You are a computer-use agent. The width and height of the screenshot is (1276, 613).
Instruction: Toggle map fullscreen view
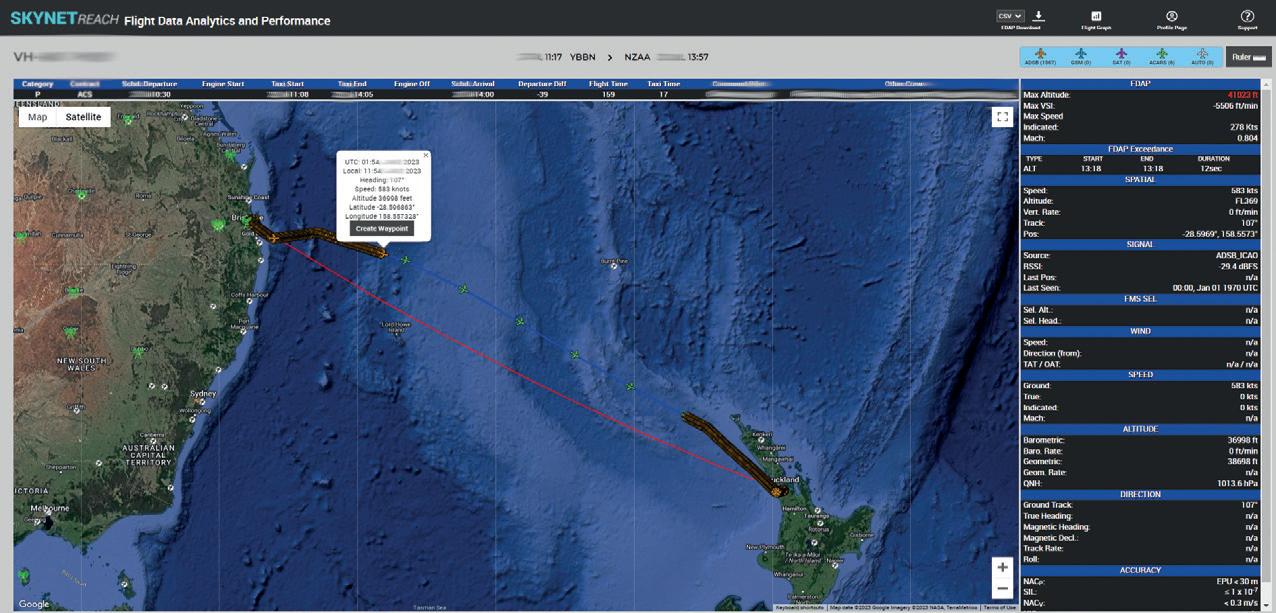1002,117
